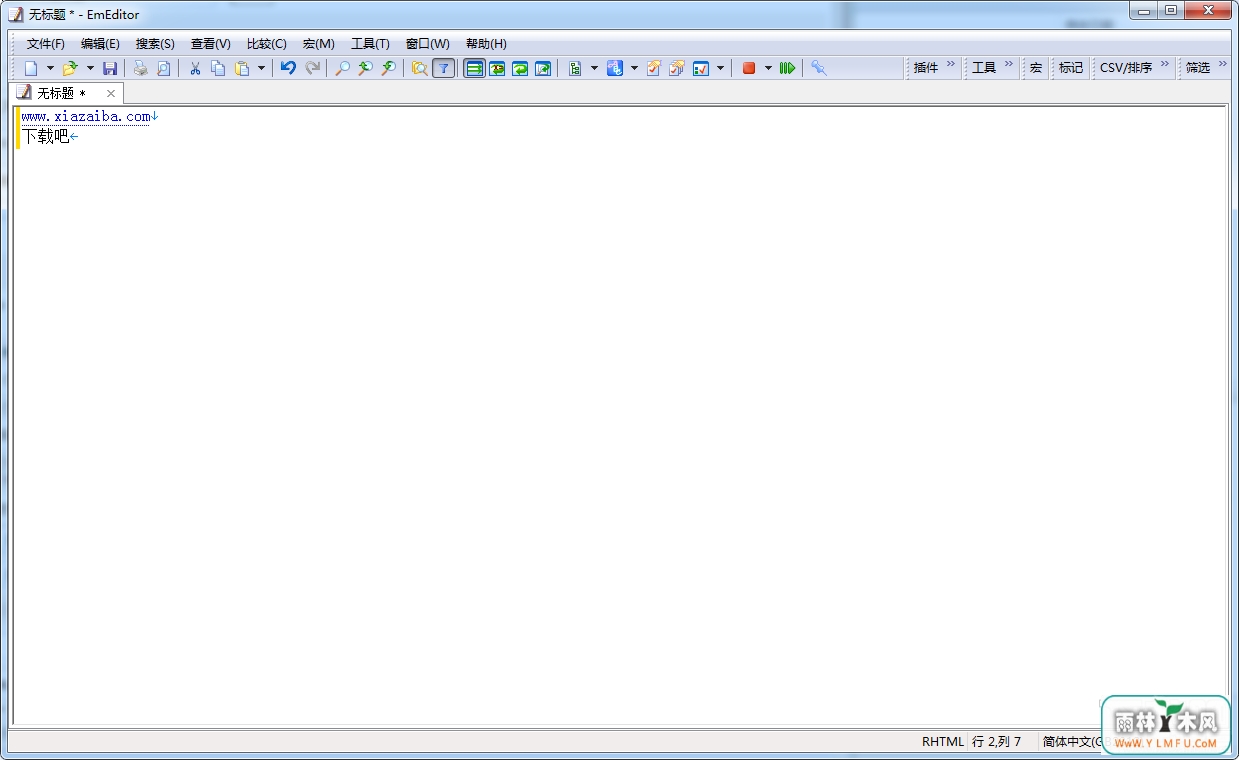This screenshot has width=1239, height=760.
Task: Open the 比较(C) menu
Action: (267, 44)
